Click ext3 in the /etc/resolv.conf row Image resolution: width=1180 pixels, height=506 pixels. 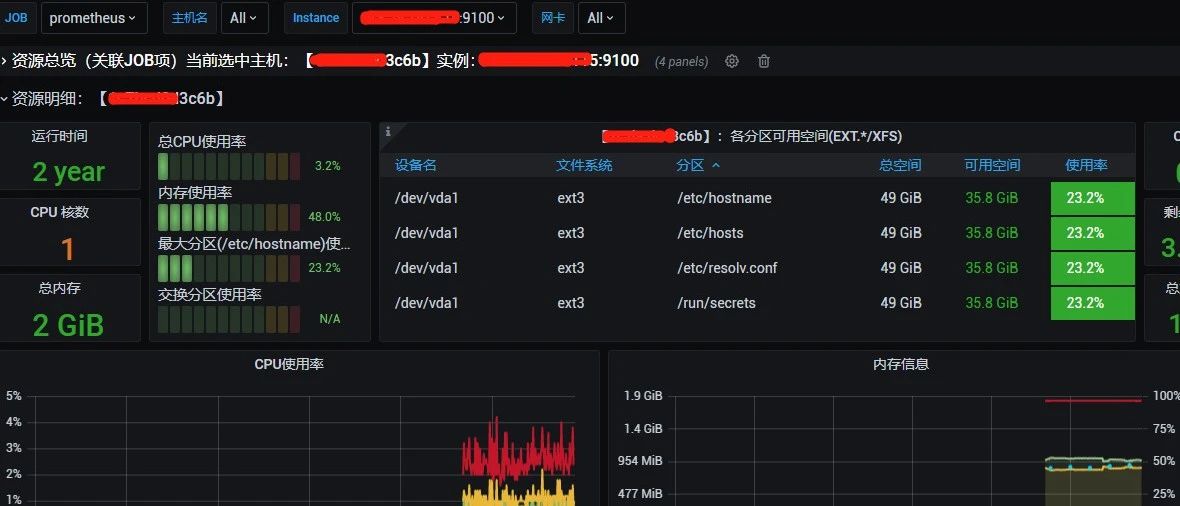(570, 267)
